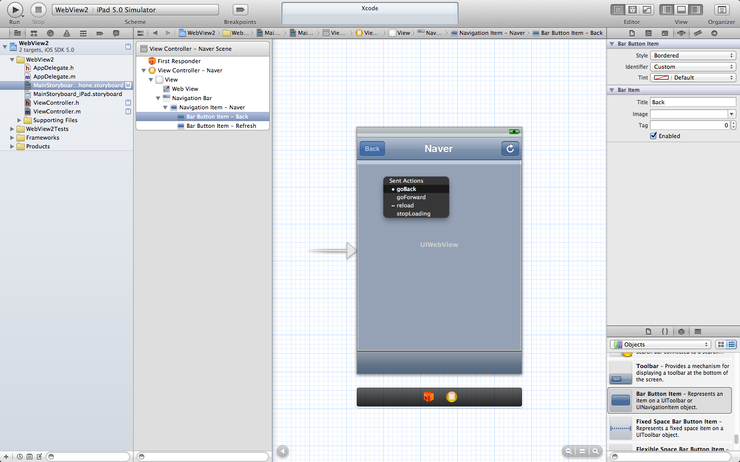The height and width of the screenshot is (462, 740).
Task: Open the Tint color Default selector
Action: (693, 77)
